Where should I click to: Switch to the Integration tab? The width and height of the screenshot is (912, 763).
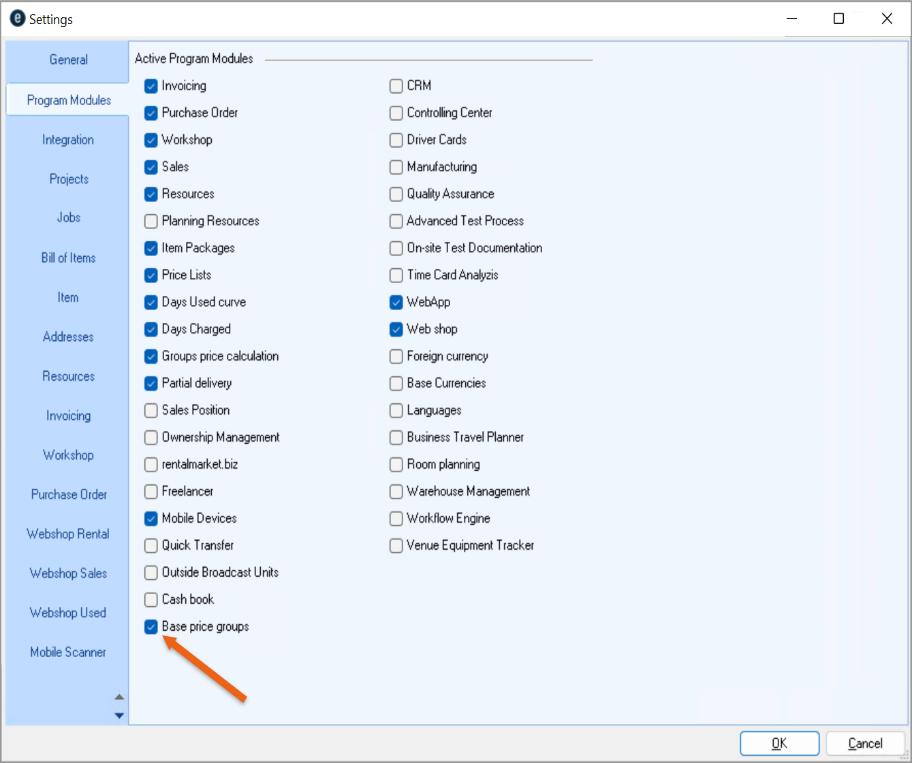point(68,140)
